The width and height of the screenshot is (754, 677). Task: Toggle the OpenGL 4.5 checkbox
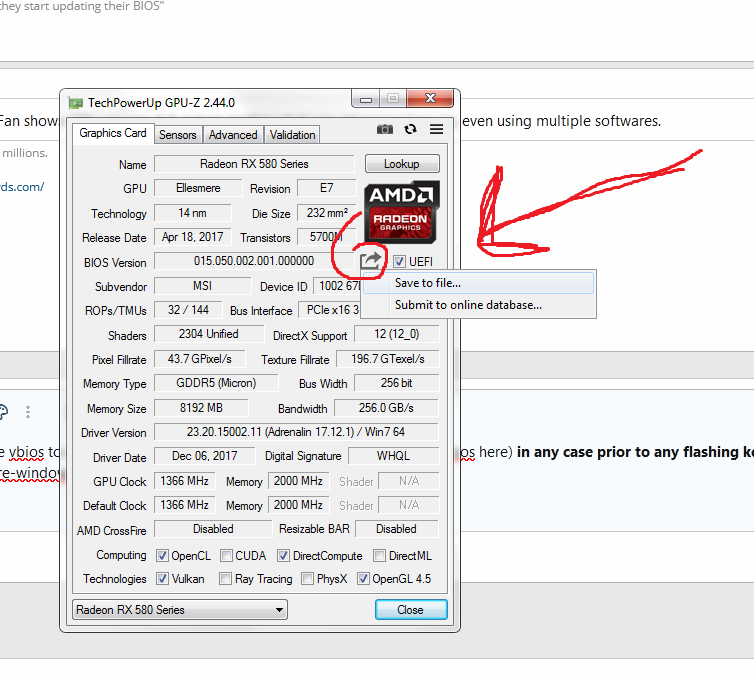point(363,578)
